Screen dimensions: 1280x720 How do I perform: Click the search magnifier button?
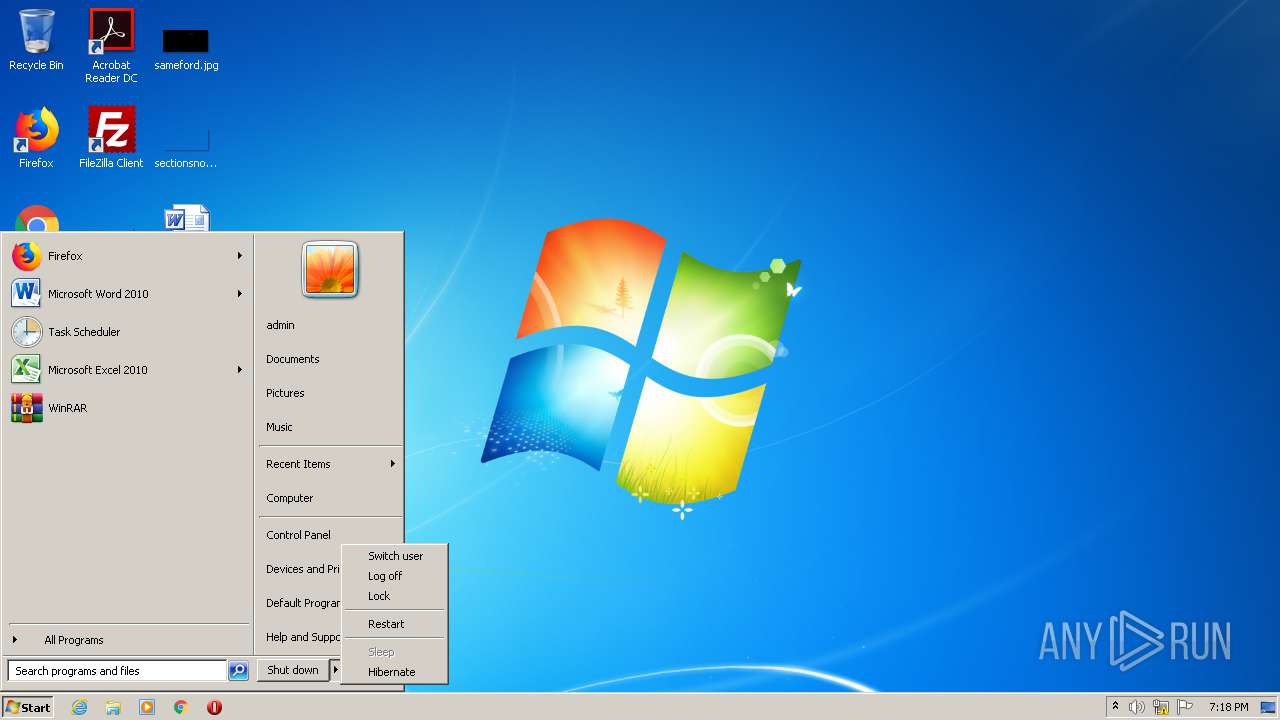click(238, 671)
